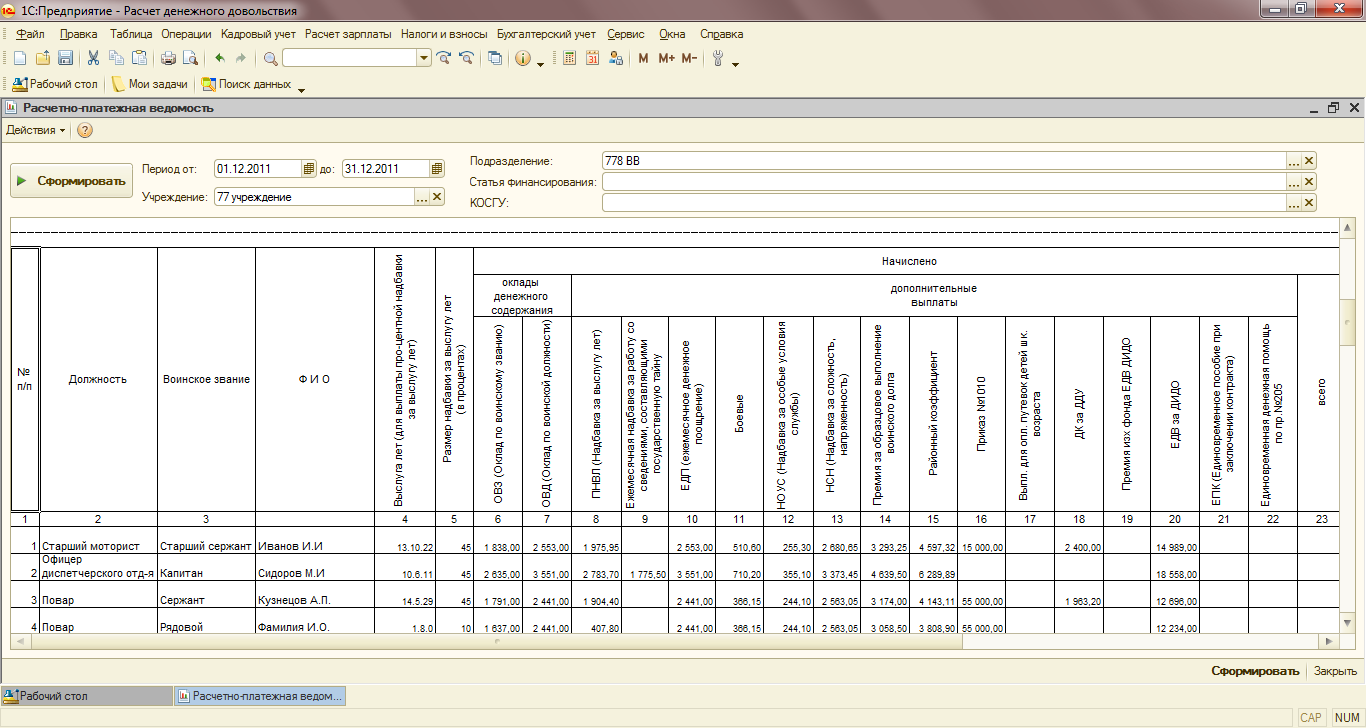Open the Таблица menu
The height and width of the screenshot is (728, 1366).
pos(131,34)
